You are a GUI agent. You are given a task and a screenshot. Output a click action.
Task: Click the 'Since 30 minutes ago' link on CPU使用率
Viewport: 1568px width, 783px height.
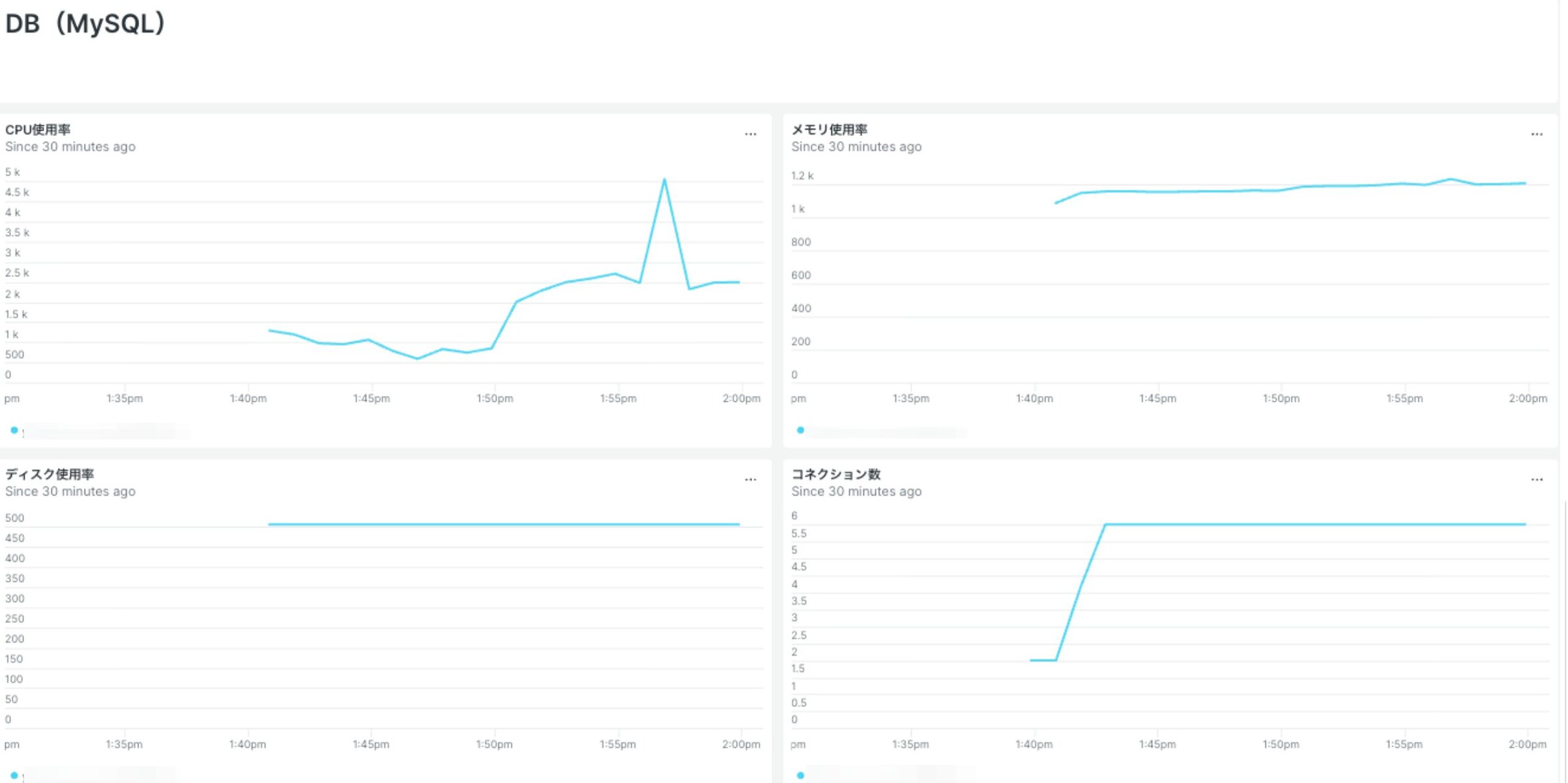[x=70, y=146]
